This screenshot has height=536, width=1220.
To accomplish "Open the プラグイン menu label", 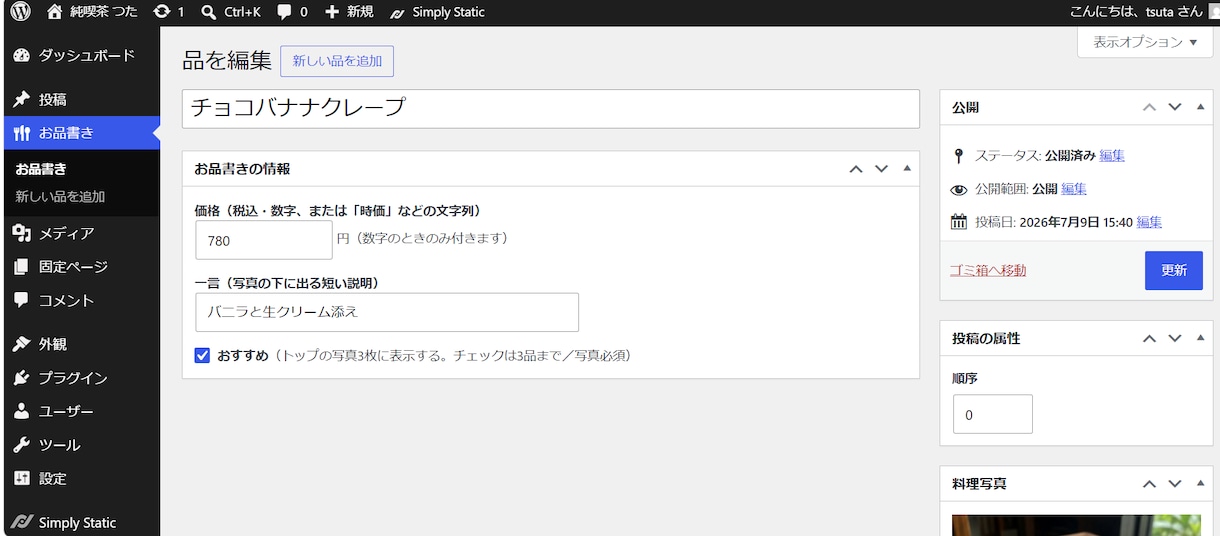I will [73, 378].
